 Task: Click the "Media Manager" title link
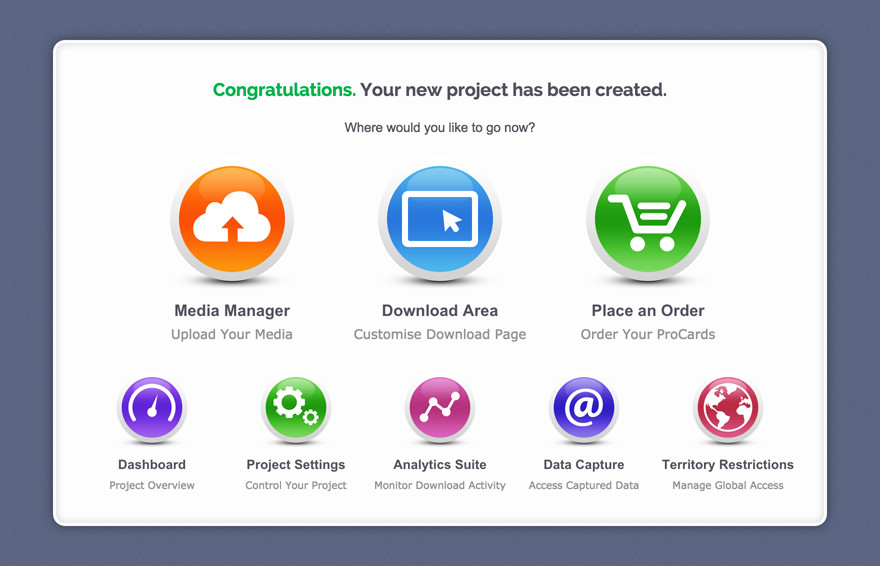232,311
